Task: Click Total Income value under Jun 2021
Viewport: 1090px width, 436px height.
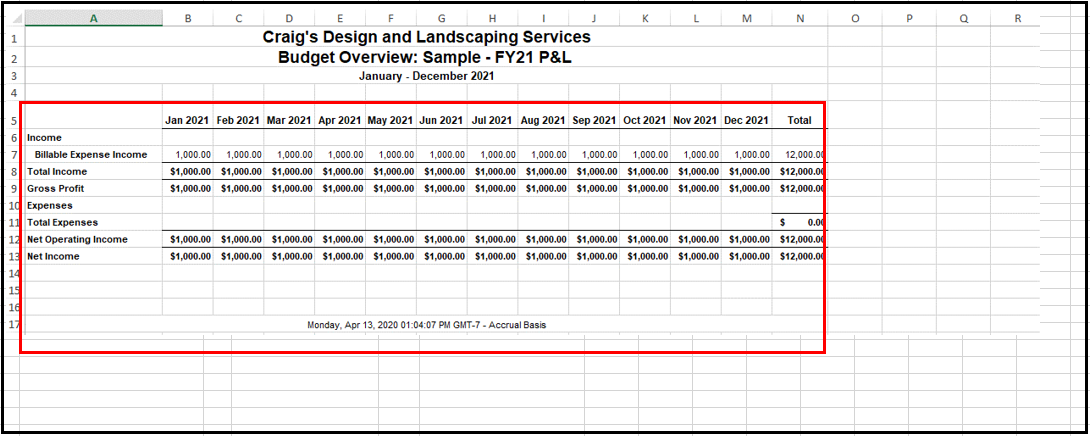Action: pyautogui.click(x=442, y=171)
